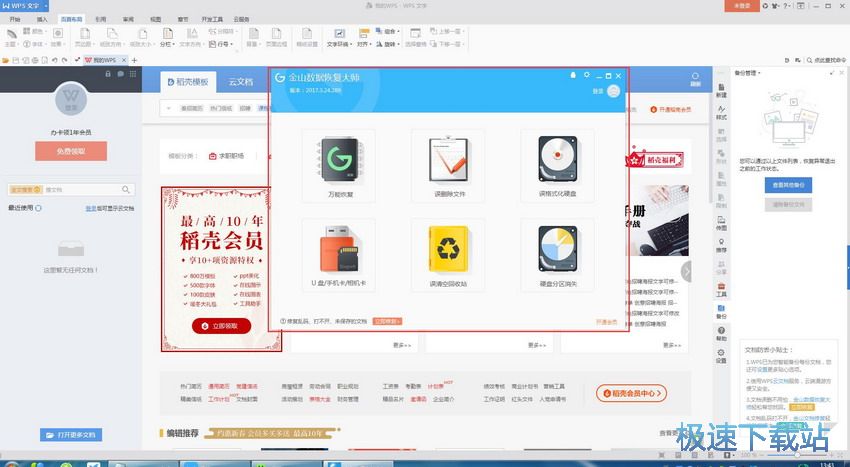
Task: Click the 开通稻壳会员 link
Action: [671, 110]
